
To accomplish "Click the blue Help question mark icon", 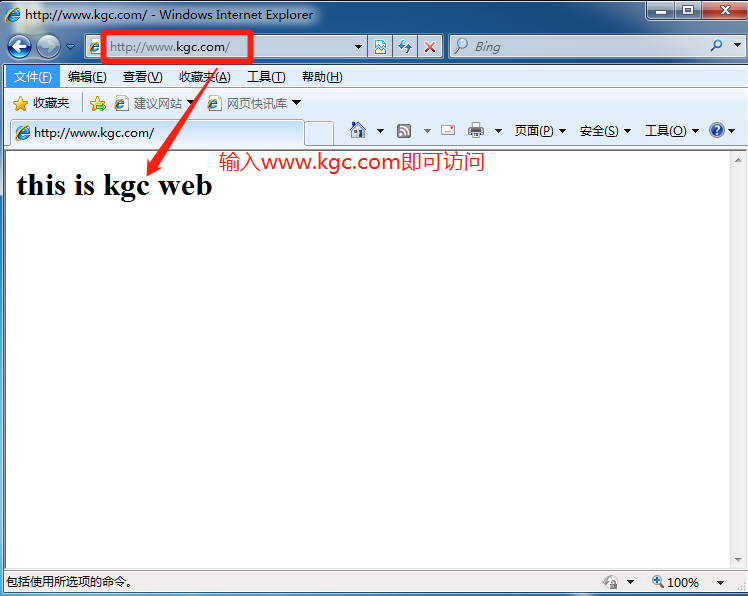I will [717, 130].
